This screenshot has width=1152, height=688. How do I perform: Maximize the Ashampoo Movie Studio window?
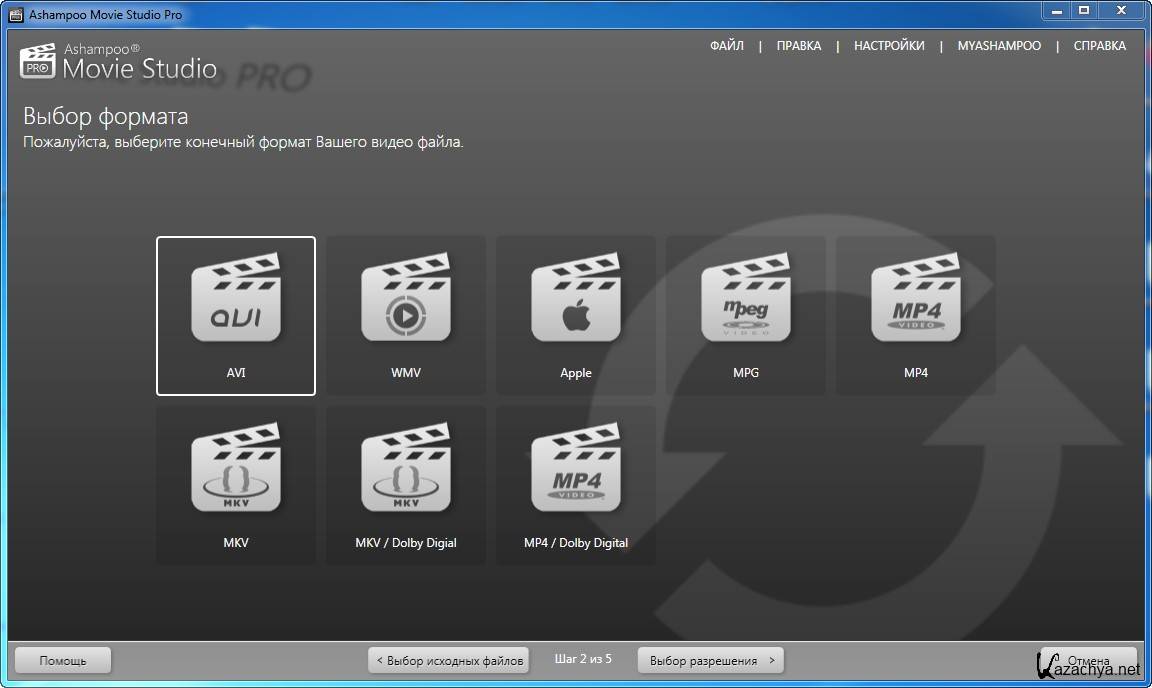tap(1083, 11)
